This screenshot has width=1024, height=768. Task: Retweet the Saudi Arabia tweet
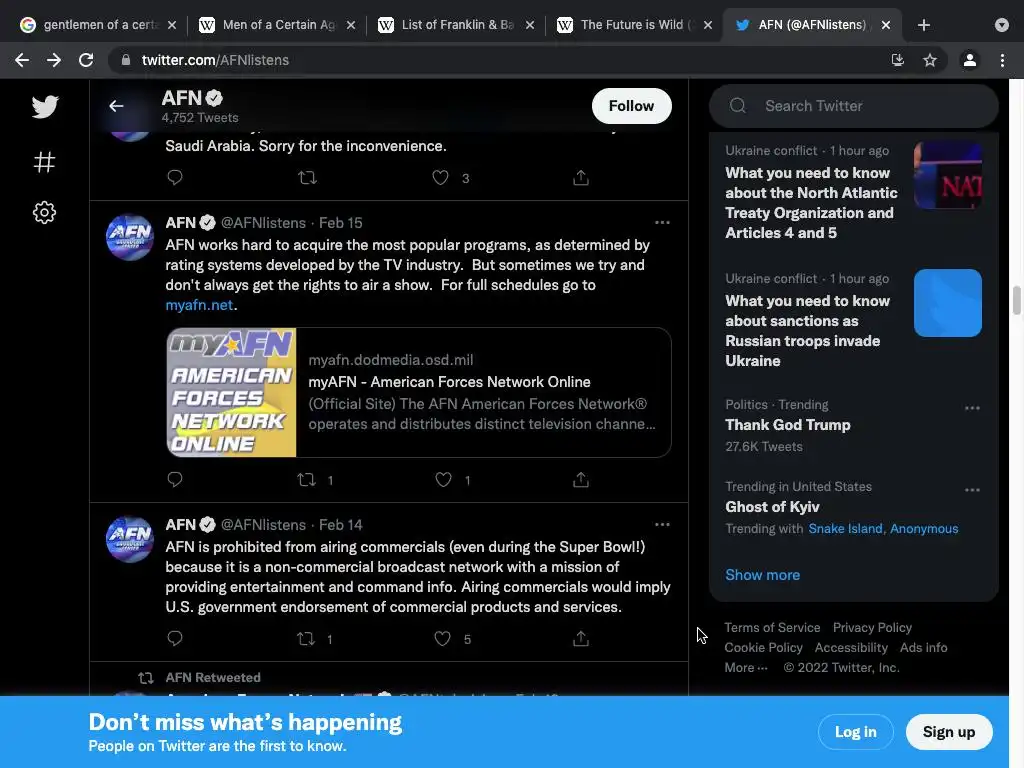coord(307,177)
